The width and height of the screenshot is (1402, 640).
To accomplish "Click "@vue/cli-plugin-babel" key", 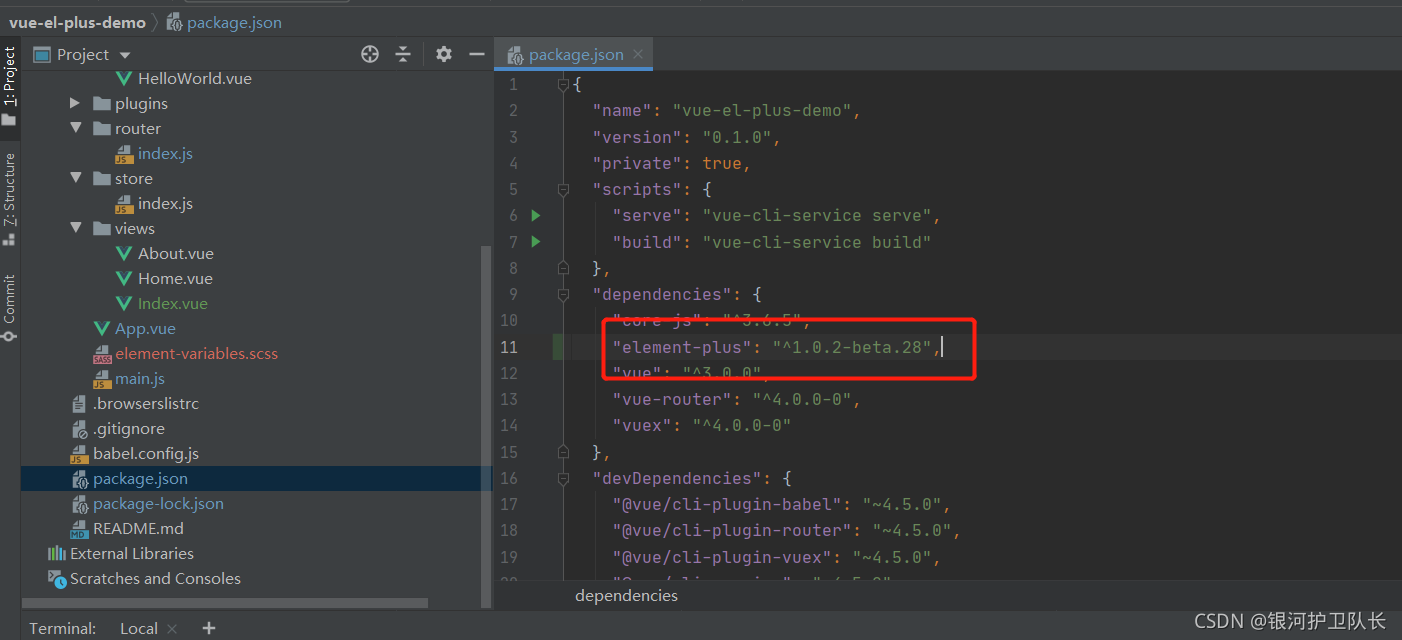I will pos(727,504).
